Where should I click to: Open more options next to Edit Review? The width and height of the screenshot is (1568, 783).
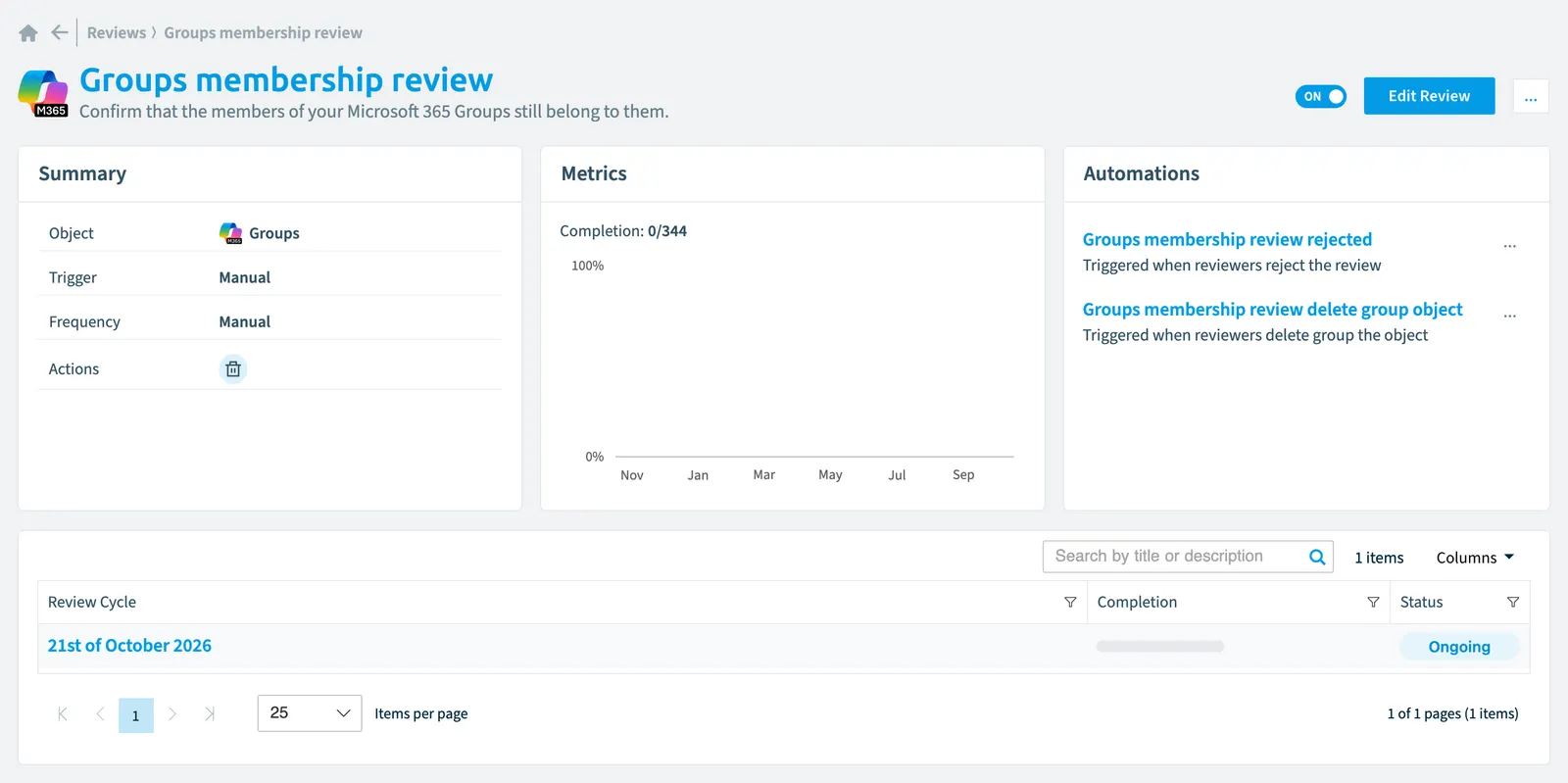pyautogui.click(x=1531, y=96)
